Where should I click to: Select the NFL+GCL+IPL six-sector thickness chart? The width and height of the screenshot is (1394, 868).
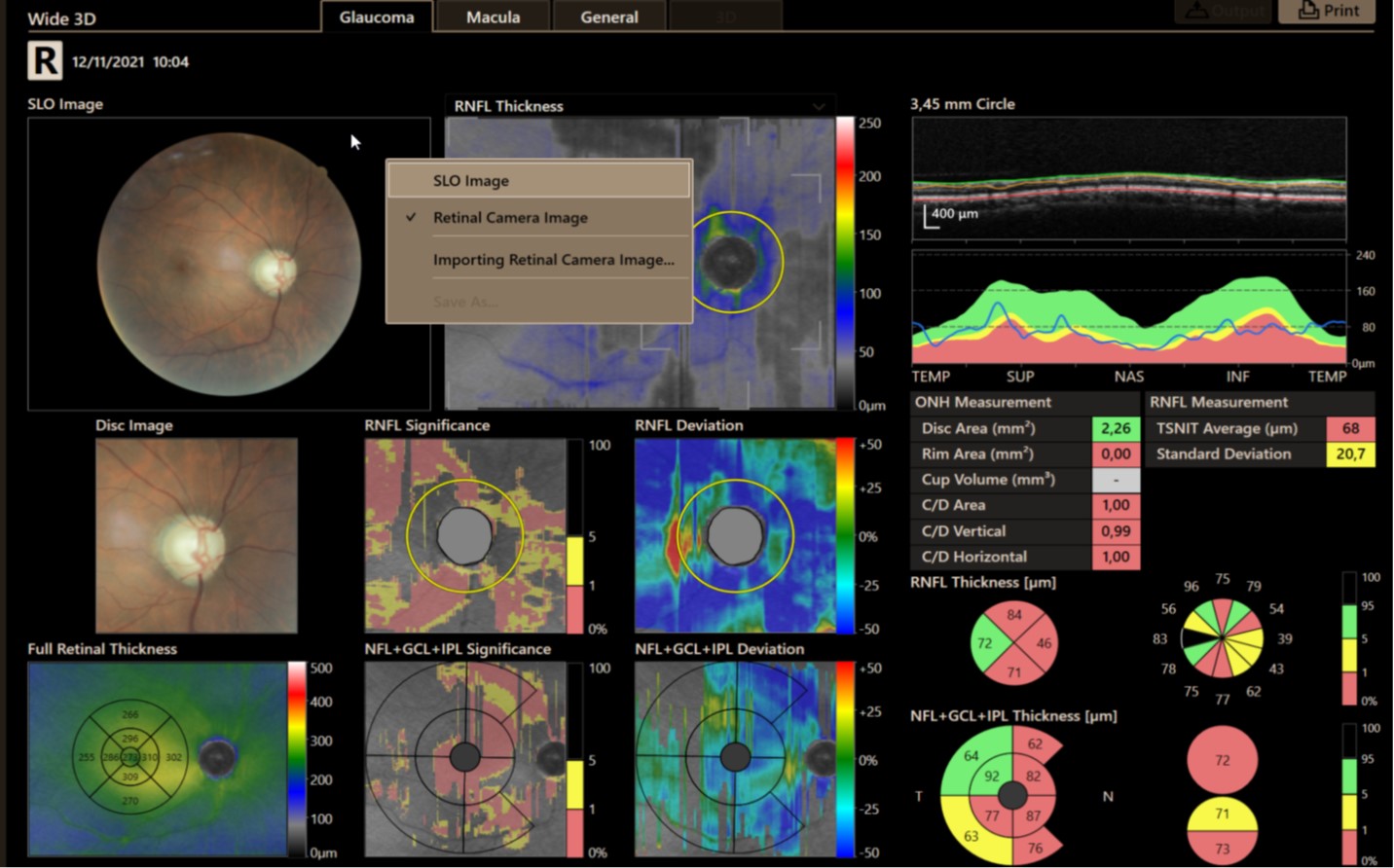click(1011, 795)
